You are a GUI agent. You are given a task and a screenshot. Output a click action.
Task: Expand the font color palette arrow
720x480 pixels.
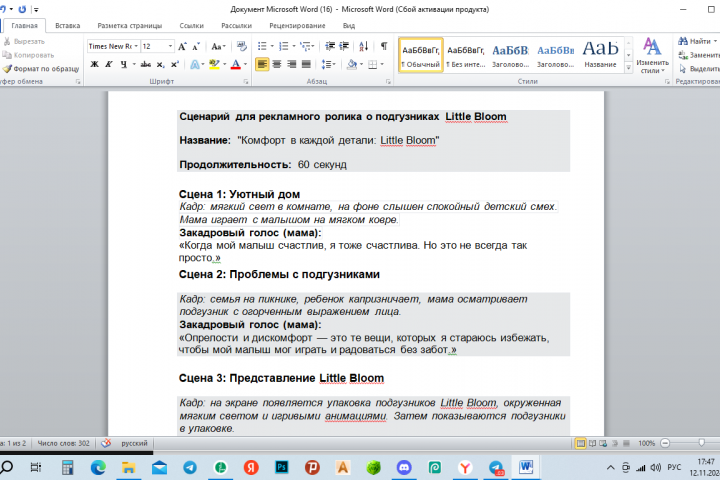[245, 64]
